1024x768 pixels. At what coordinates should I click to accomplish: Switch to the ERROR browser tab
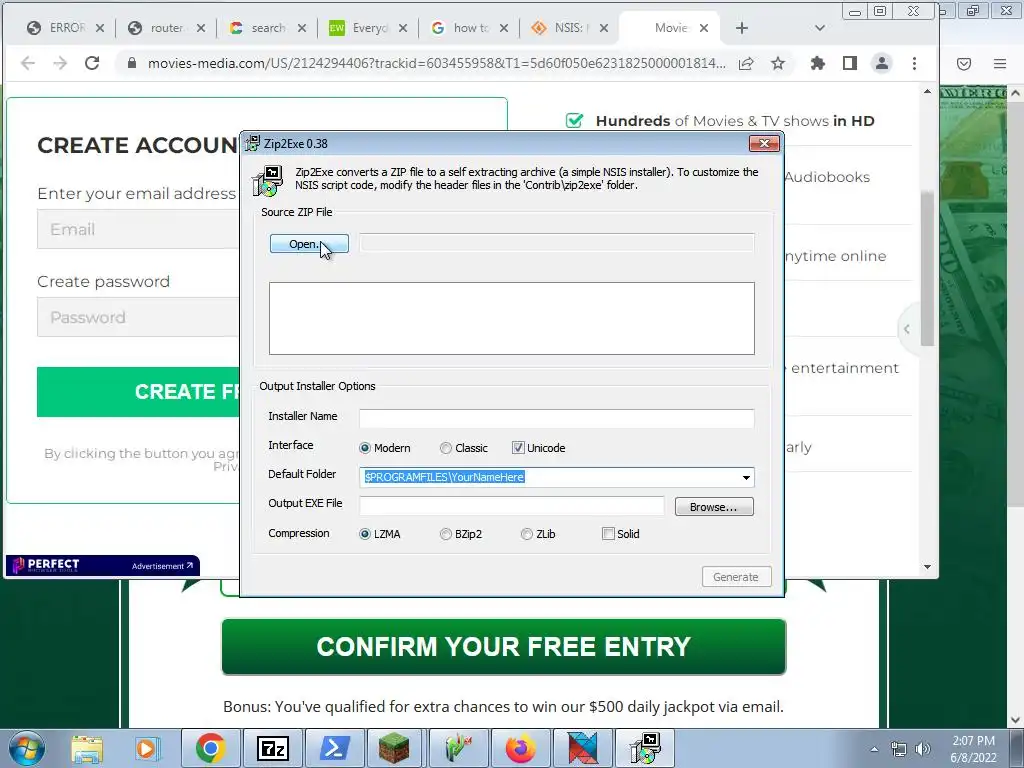click(x=66, y=28)
